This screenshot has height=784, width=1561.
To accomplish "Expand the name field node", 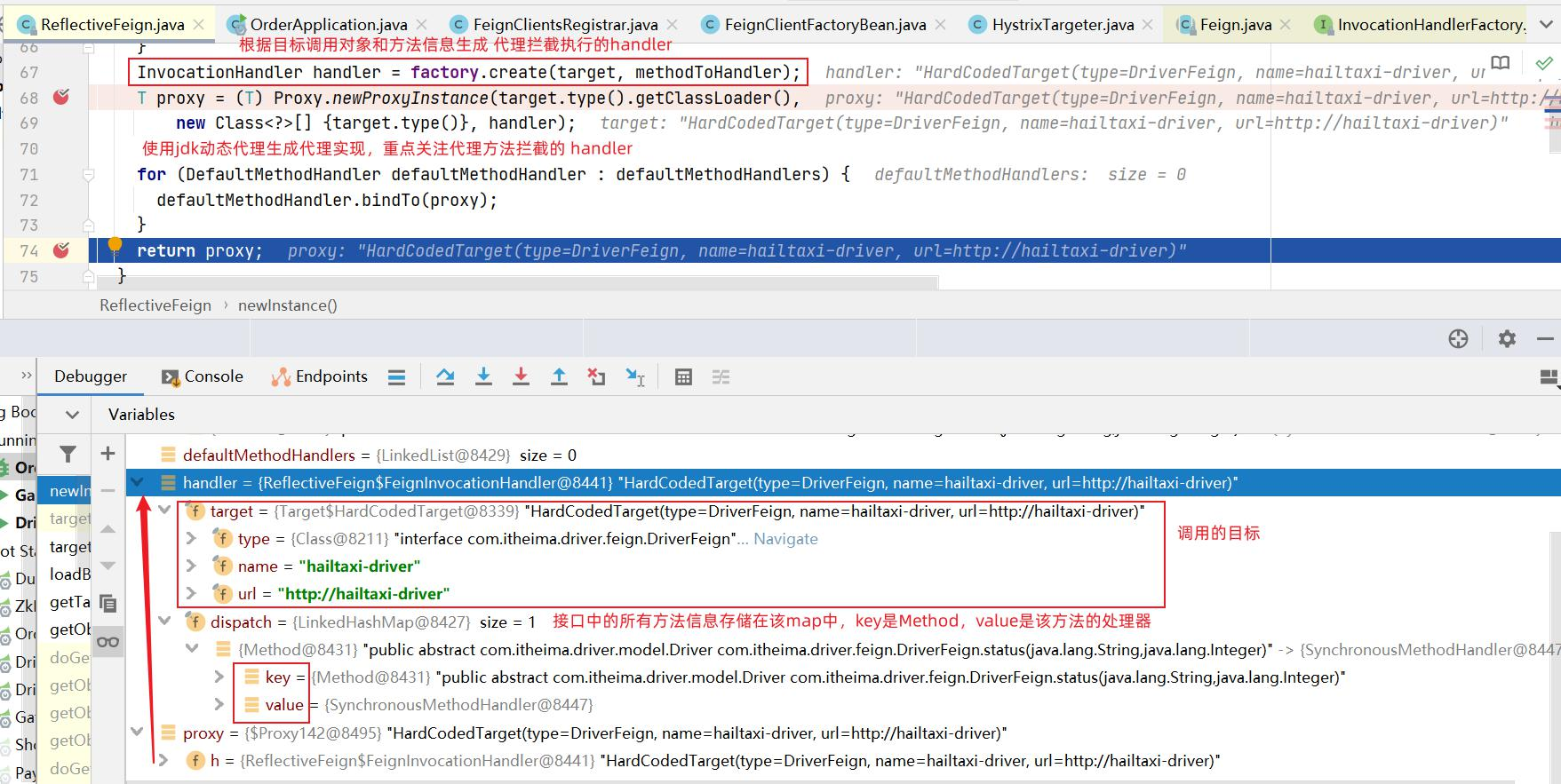I will tap(191, 566).
